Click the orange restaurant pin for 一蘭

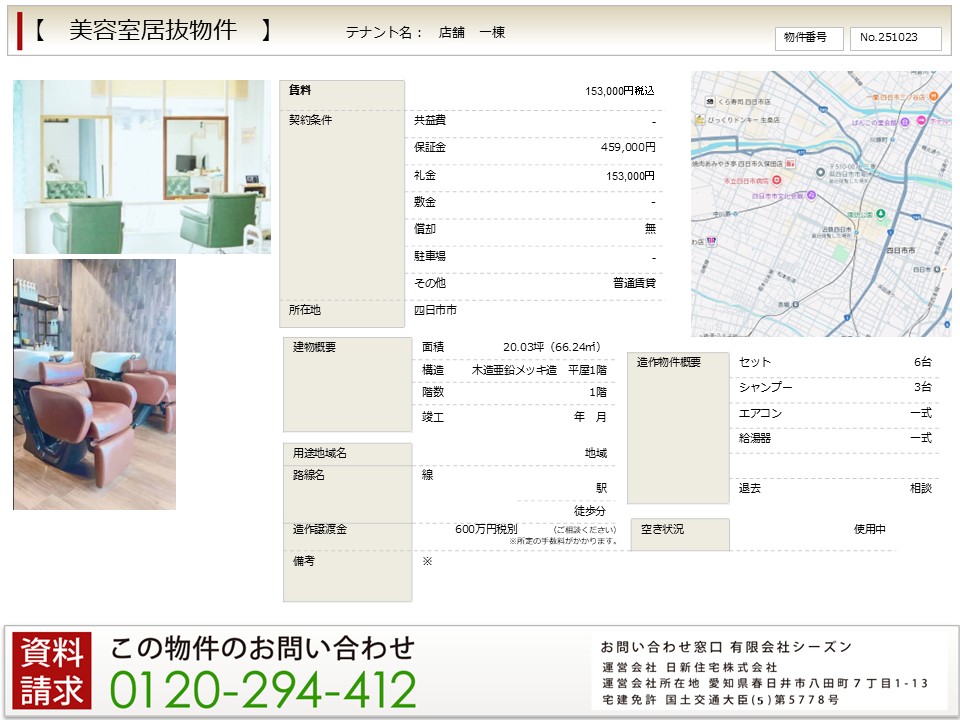tap(932, 96)
